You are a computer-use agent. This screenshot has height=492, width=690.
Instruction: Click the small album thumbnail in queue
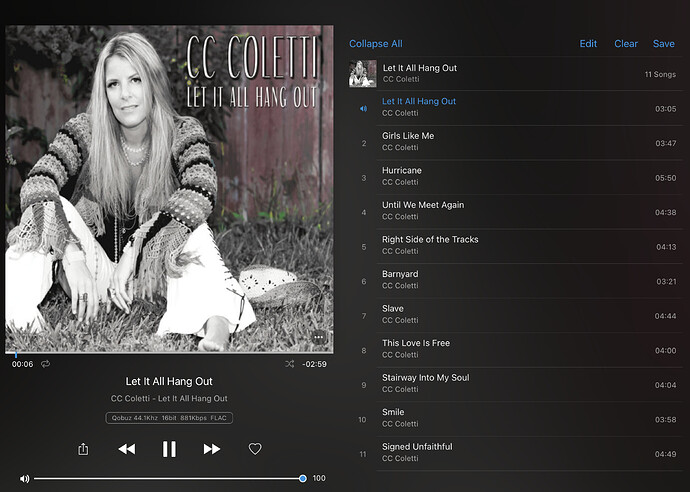pos(363,73)
